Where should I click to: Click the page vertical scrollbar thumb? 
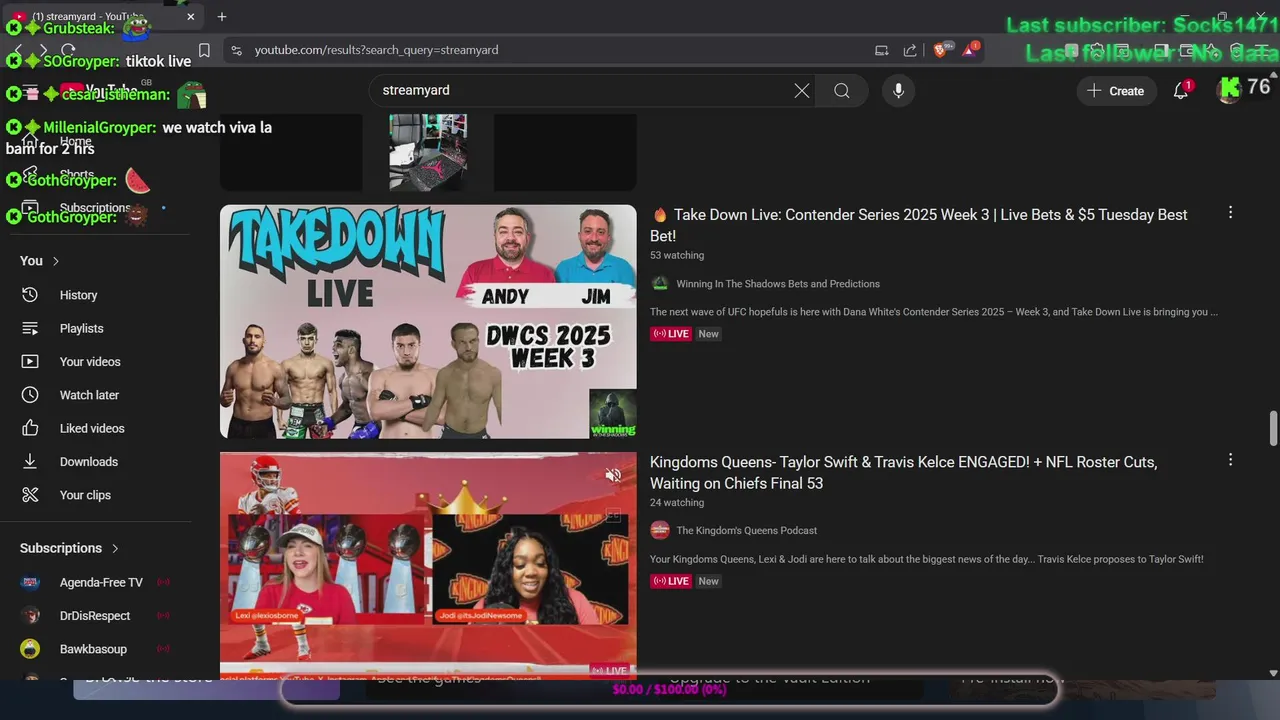click(x=1273, y=428)
